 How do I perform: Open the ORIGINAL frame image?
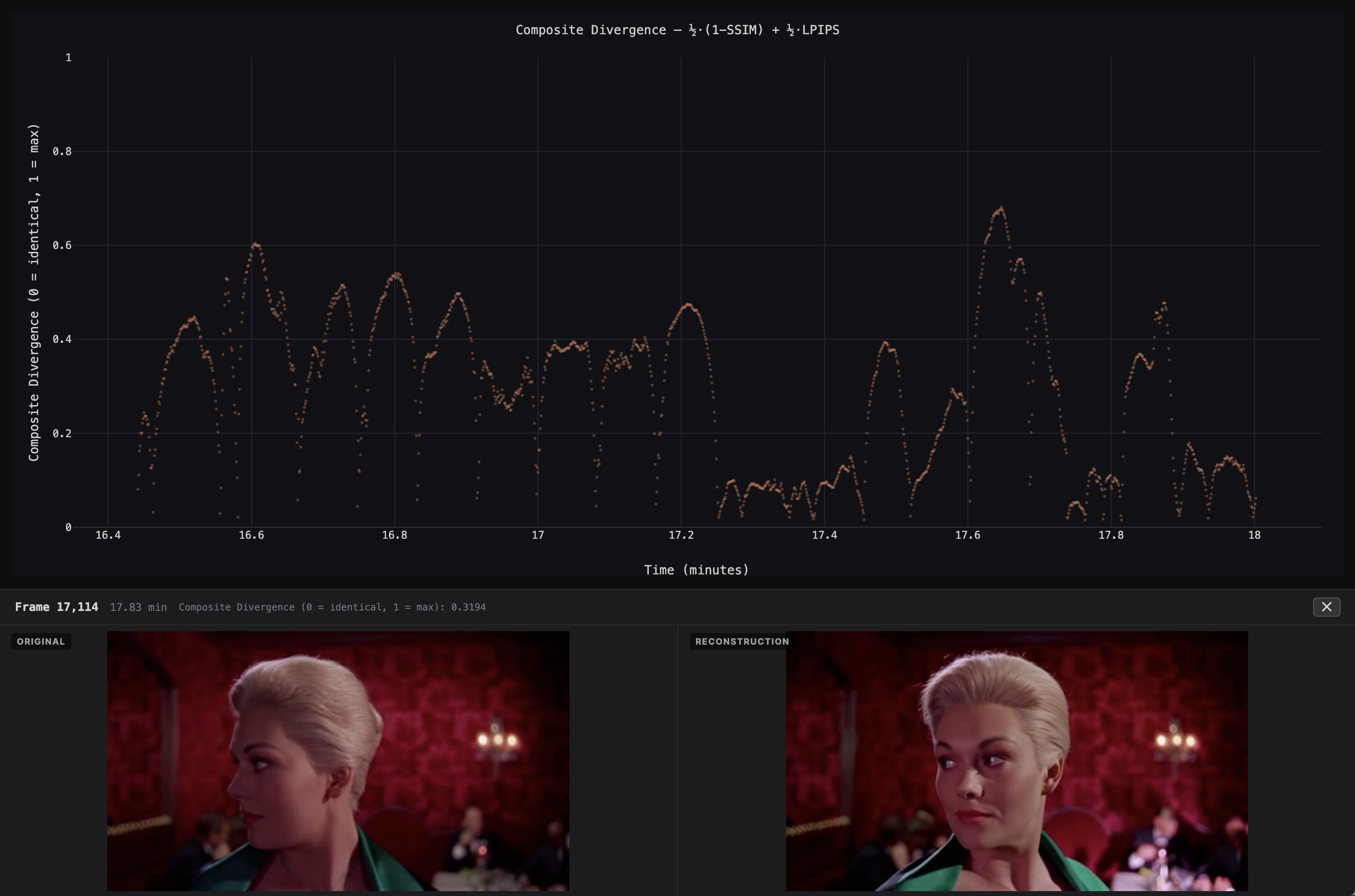pos(338,760)
